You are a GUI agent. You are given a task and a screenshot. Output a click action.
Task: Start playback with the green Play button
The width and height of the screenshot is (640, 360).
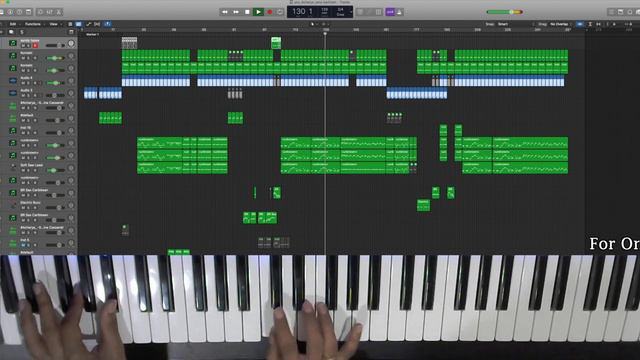point(258,12)
